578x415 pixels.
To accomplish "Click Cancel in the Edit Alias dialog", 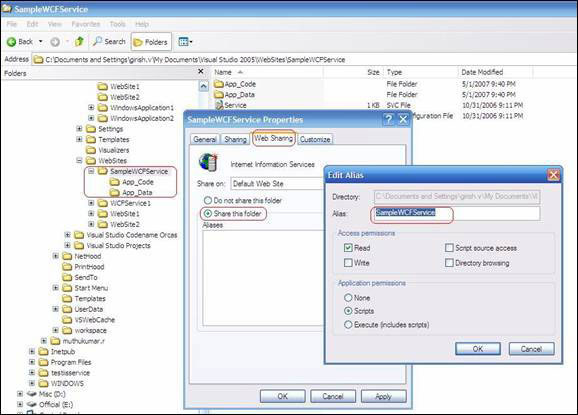I will (531, 349).
